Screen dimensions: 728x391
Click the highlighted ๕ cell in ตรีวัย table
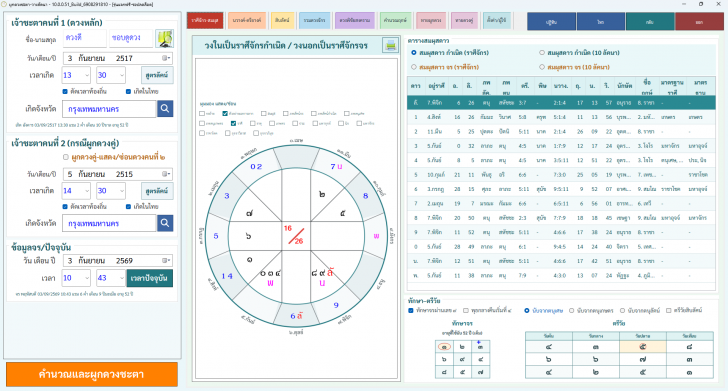click(x=643, y=346)
